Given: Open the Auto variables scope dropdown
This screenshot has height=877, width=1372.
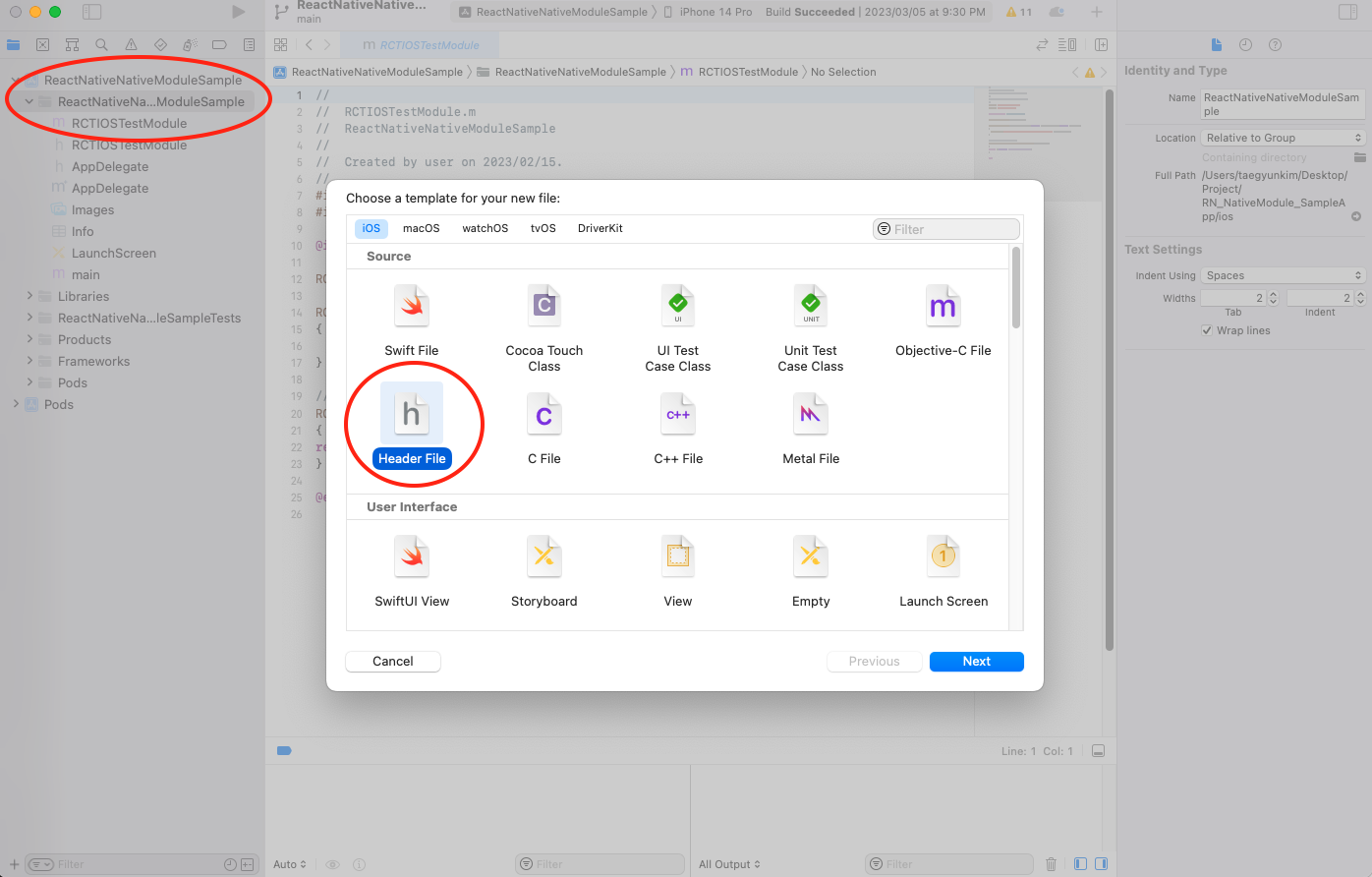Looking at the screenshot, I should pyautogui.click(x=289, y=864).
